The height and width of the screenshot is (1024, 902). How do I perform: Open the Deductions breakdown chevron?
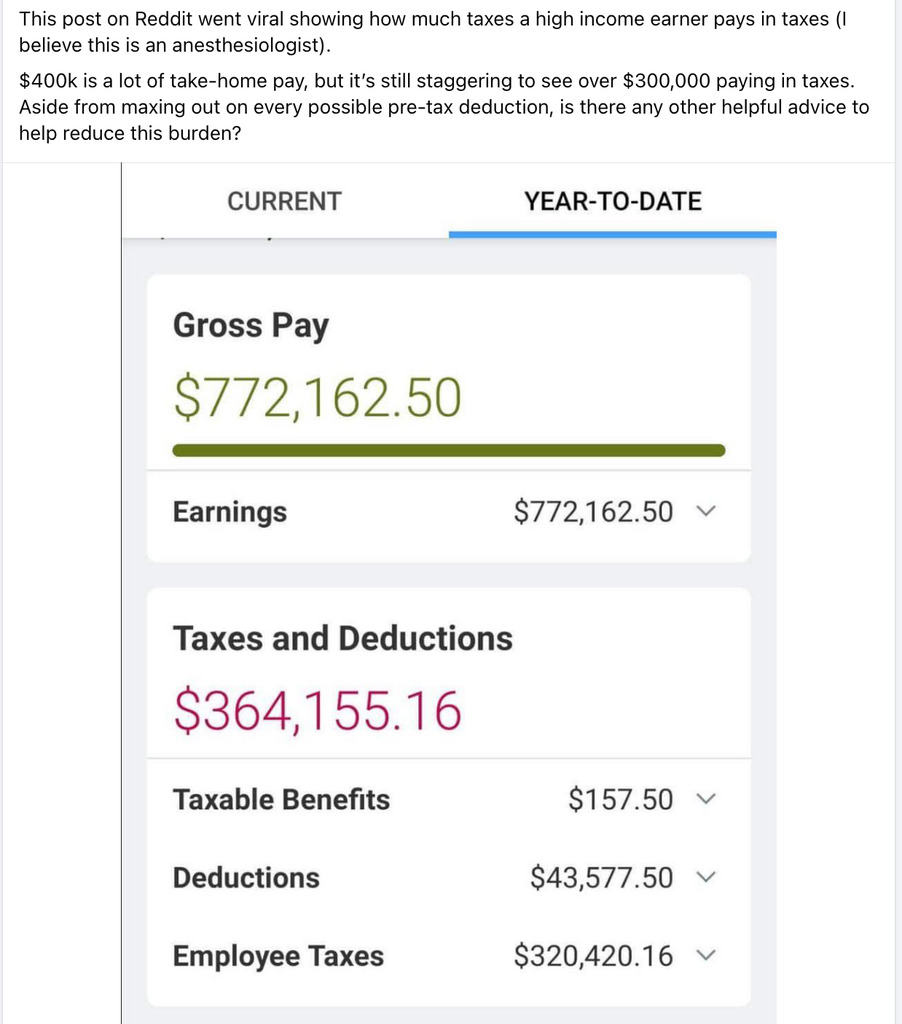[x=706, y=877]
